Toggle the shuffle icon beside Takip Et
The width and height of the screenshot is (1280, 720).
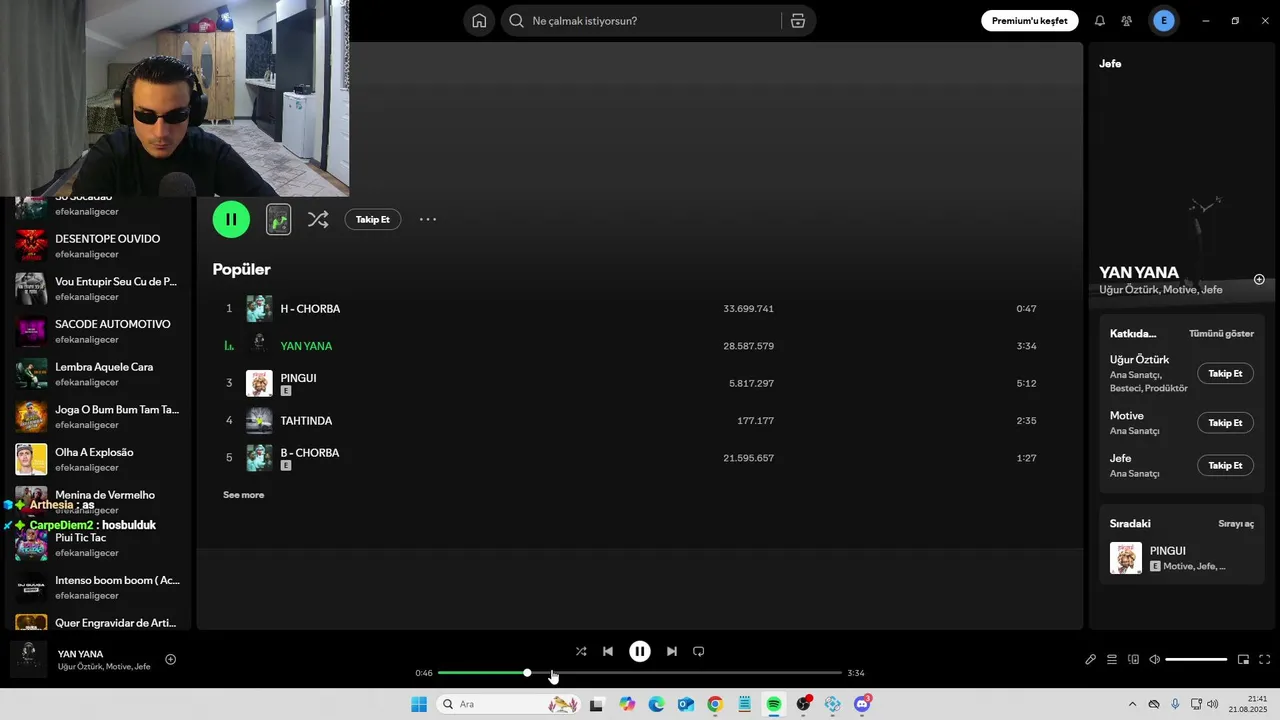pos(318,219)
